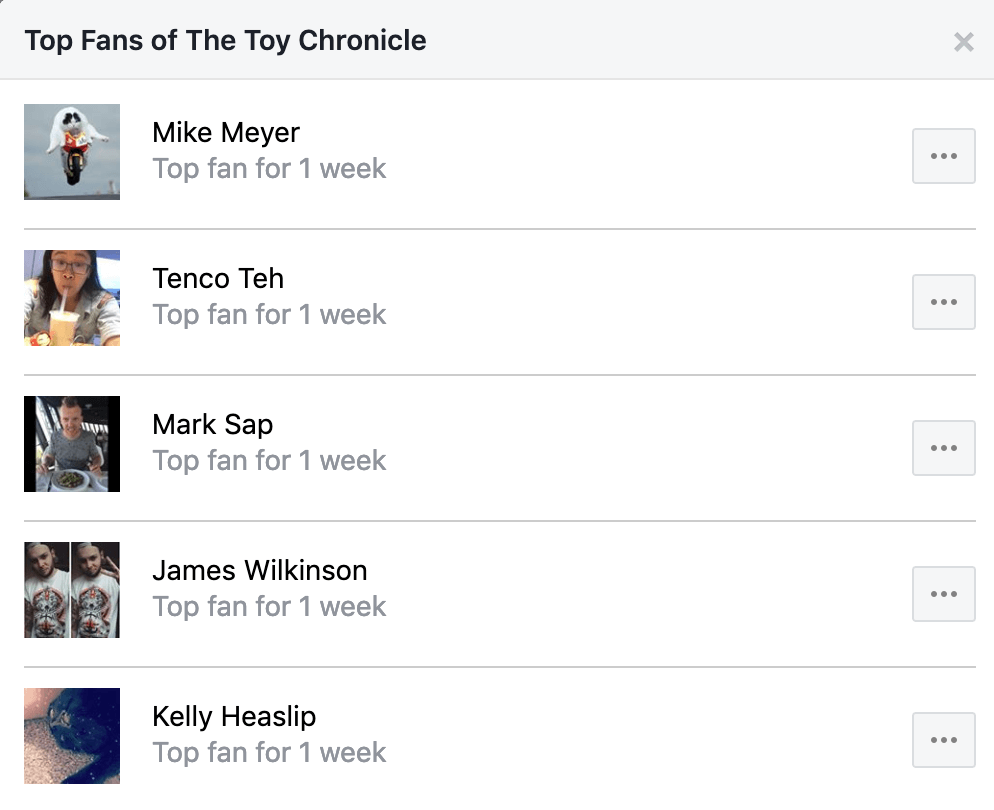Click Tenco Teh's profile picture
Image resolution: width=994 pixels, height=810 pixels.
(72, 298)
